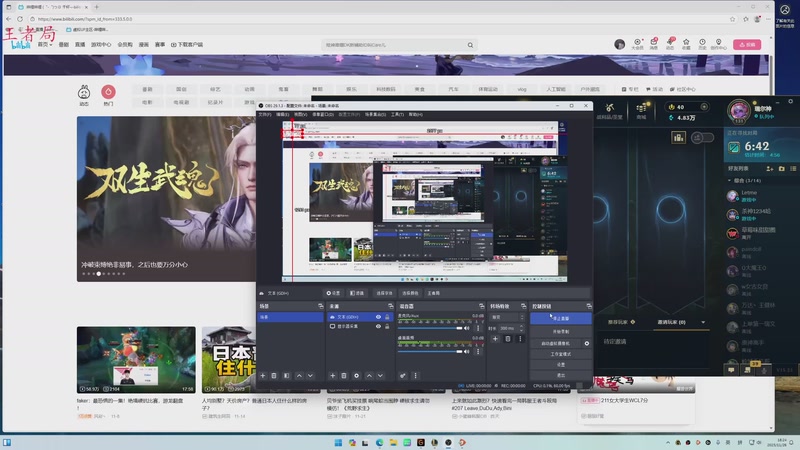This screenshot has width=800, height=450.
Task: Delete the selected transition with trash icon
Action: pos(508,339)
